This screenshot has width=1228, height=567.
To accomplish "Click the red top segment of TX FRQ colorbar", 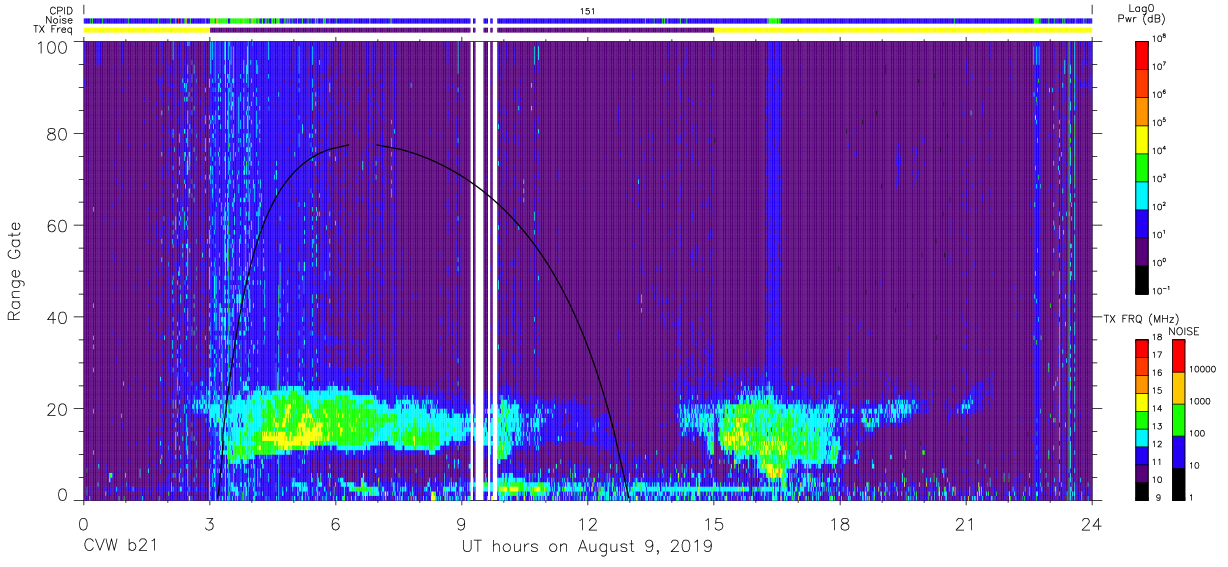I will 1142,349.
